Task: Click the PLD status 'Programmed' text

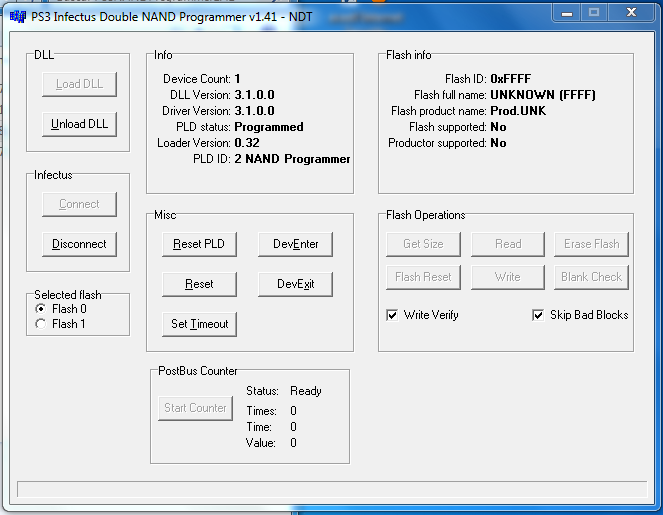Action: point(269,127)
